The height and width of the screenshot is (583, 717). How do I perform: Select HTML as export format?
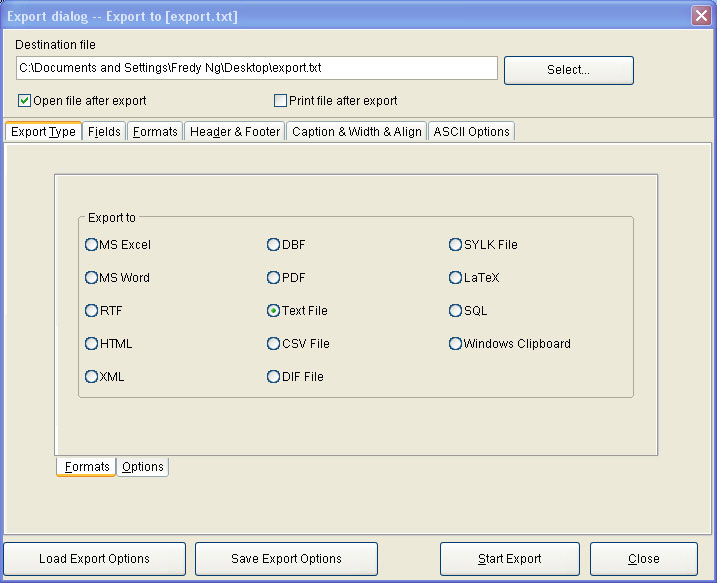92,344
